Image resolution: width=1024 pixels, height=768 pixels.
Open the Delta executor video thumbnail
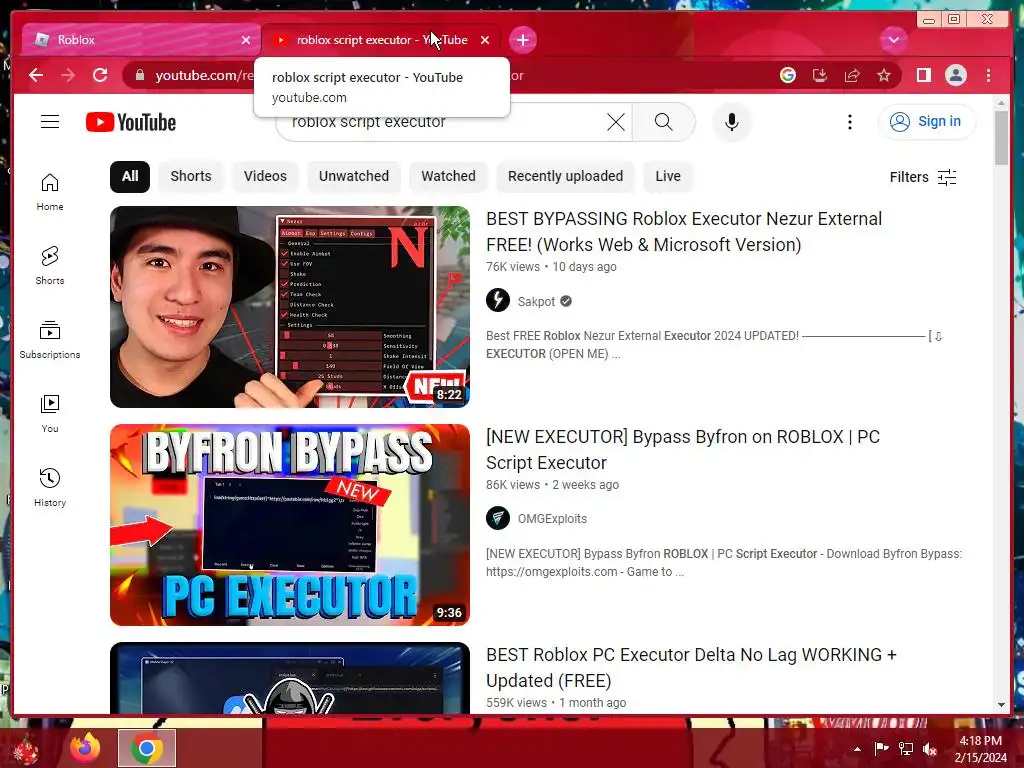[289, 678]
